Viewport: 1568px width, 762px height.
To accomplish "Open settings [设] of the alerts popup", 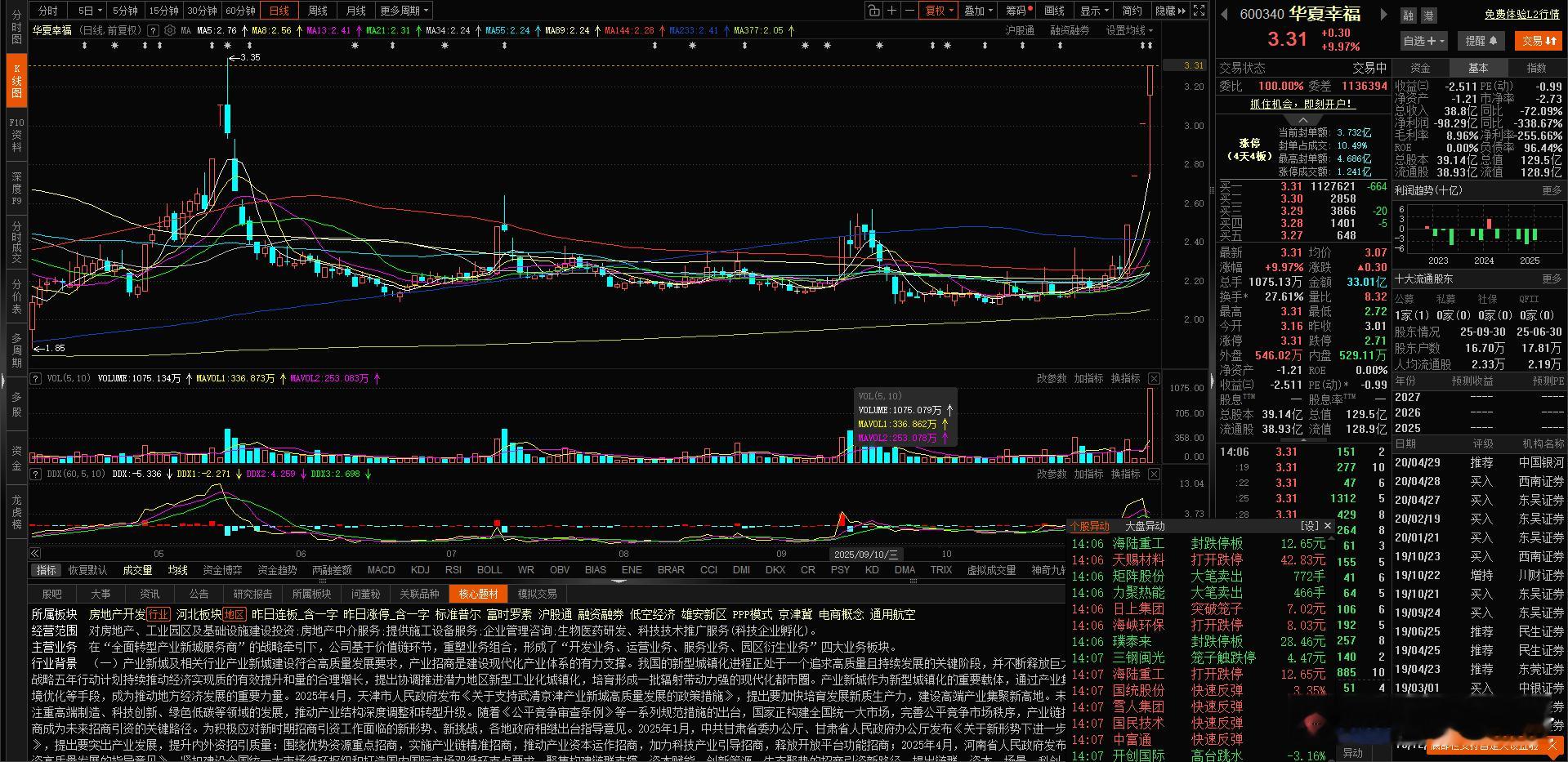I will click(x=1311, y=526).
